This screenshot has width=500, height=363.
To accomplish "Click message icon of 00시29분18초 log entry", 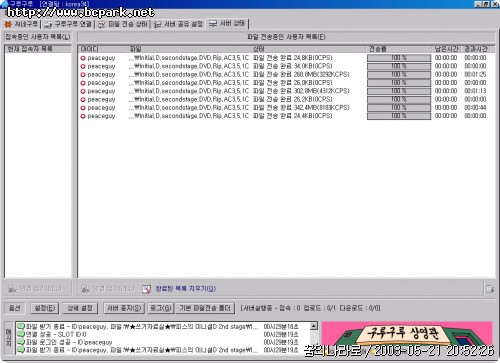I will click(x=21, y=326).
